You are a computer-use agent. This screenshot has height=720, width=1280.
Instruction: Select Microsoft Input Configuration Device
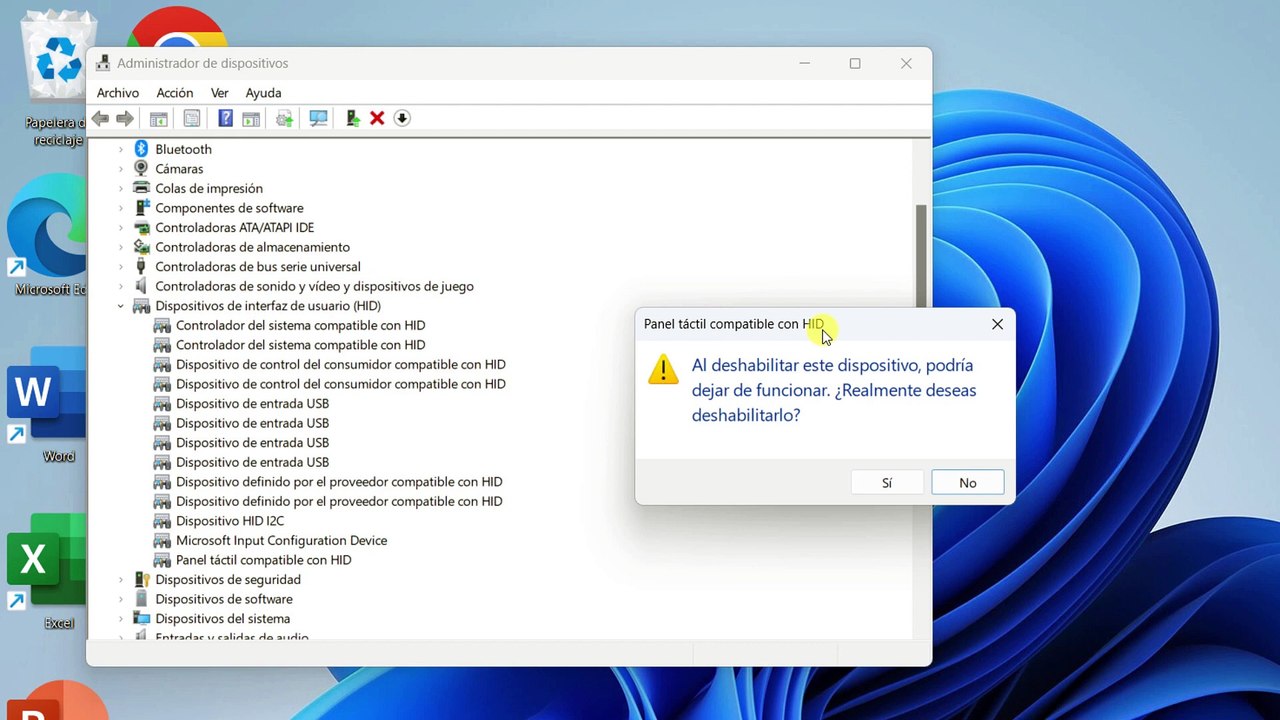(281, 540)
